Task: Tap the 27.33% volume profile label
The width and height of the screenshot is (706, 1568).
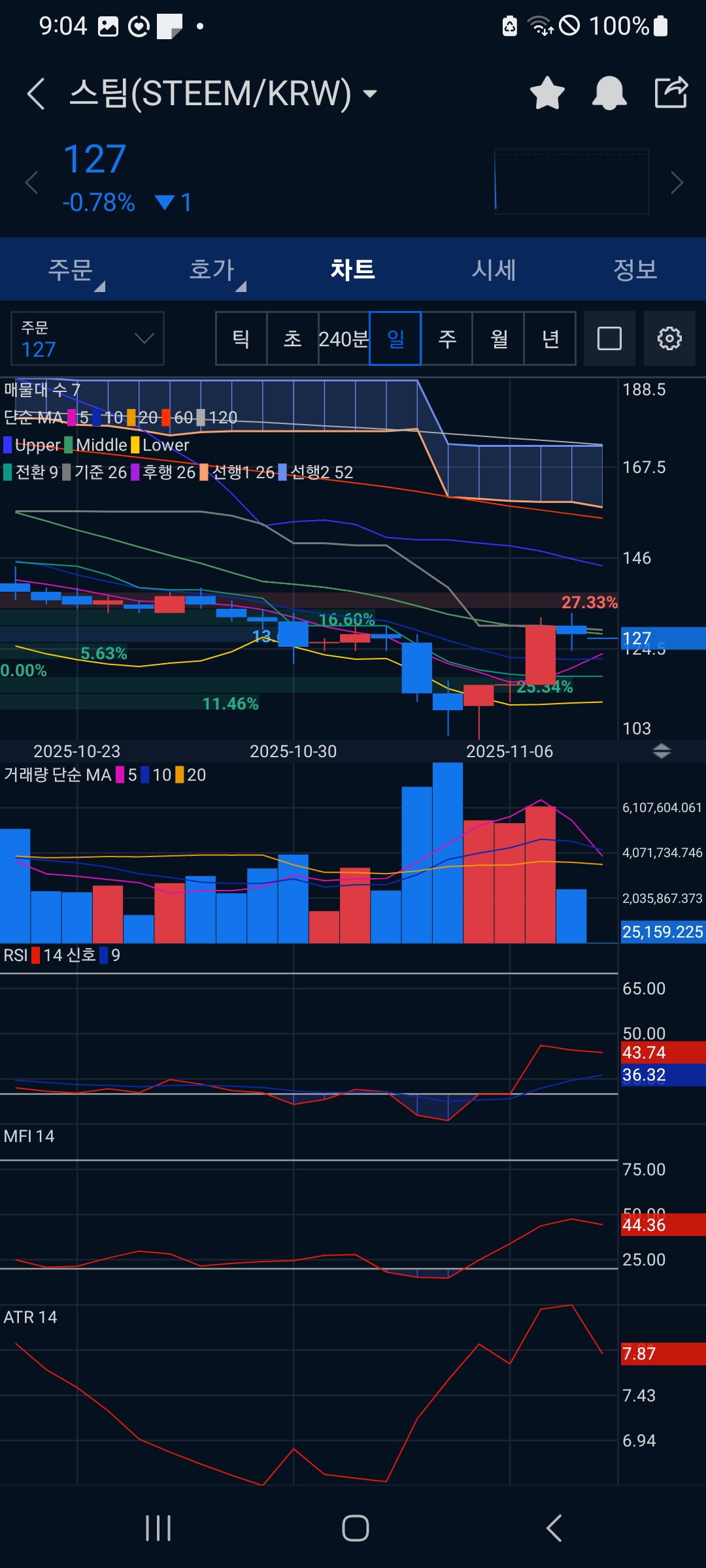Action: [590, 602]
